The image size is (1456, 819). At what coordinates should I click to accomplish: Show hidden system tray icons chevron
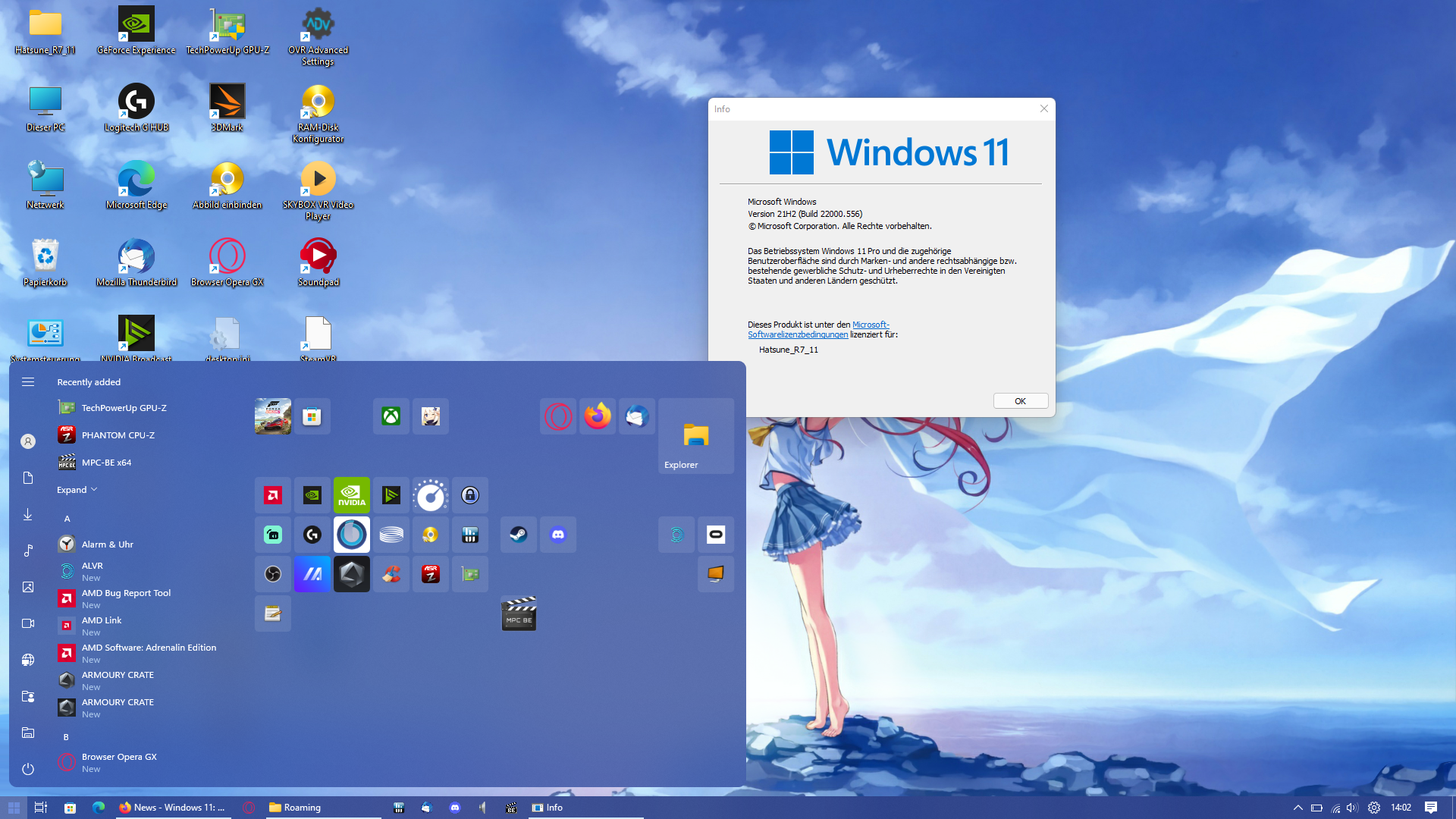[x=1298, y=808]
